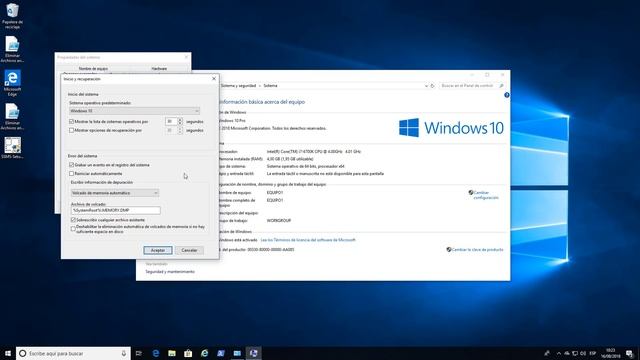This screenshot has width=640, height=360.
Task: Launch Internet Explorer from the taskbar
Action: pos(204,353)
